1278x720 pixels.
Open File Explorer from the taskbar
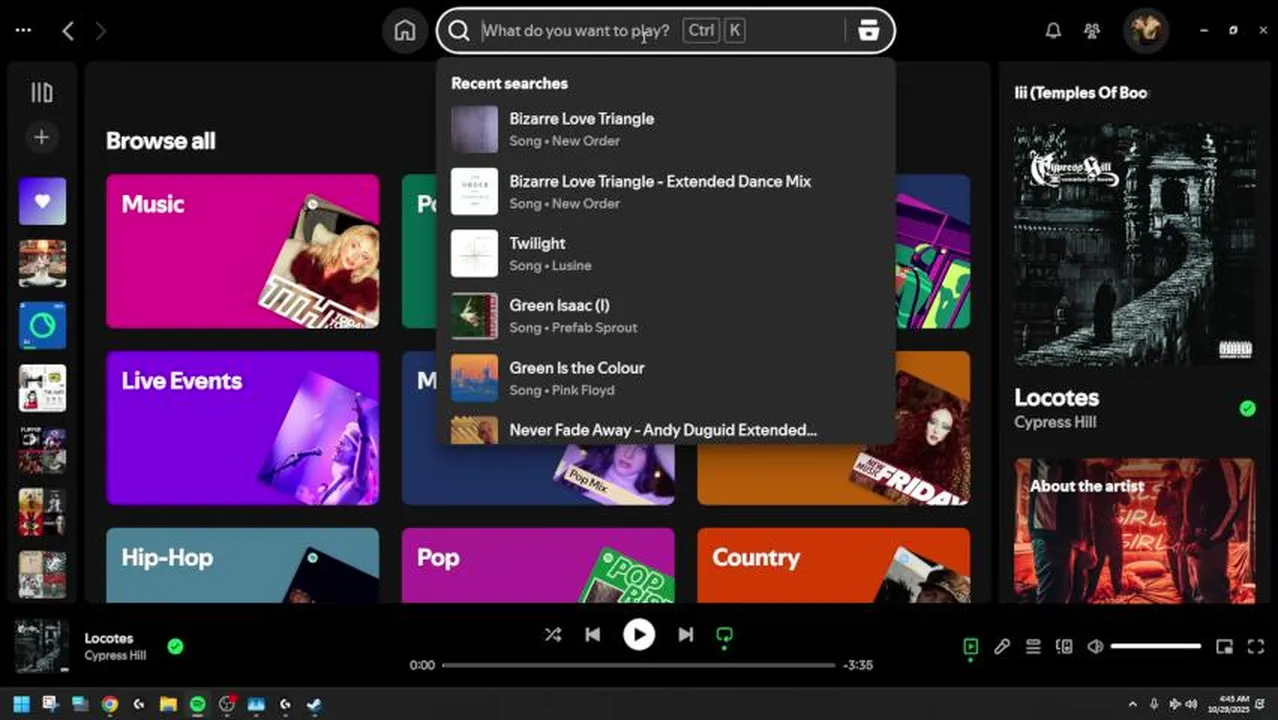(x=168, y=704)
